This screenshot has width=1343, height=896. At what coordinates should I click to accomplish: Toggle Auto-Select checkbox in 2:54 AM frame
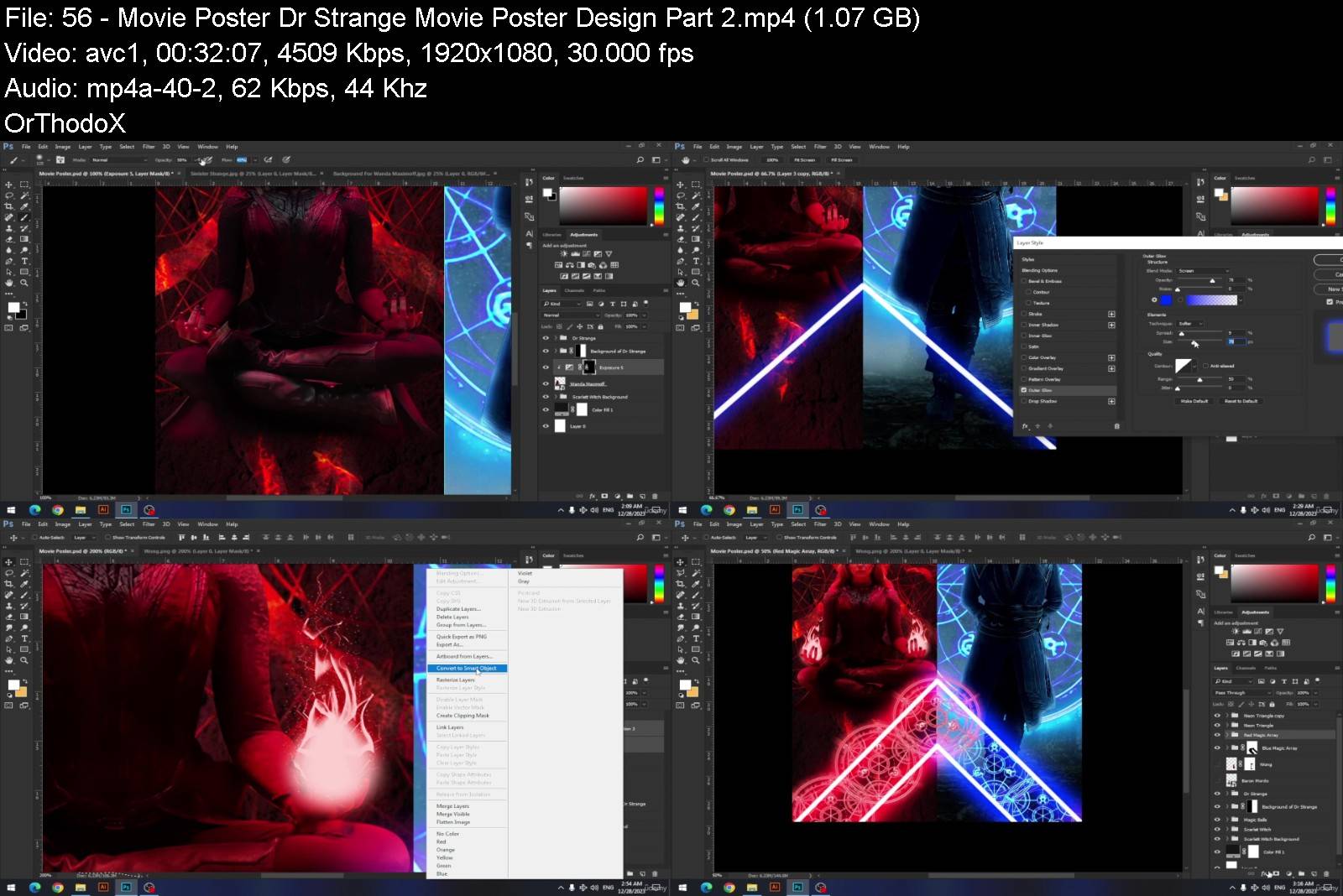[34, 538]
